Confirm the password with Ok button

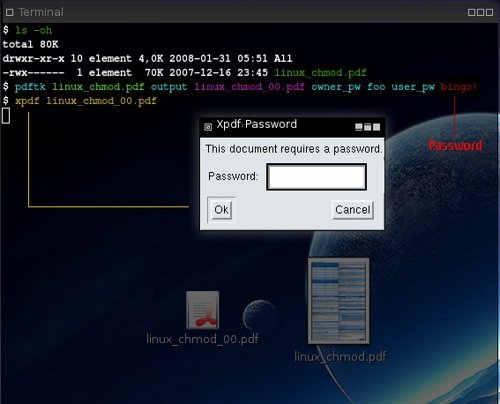(x=222, y=210)
